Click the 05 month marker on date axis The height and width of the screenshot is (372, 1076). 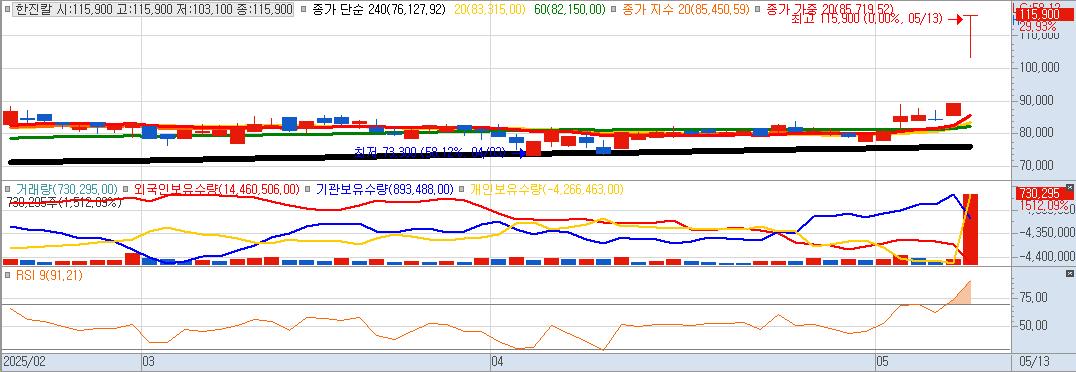coord(883,360)
